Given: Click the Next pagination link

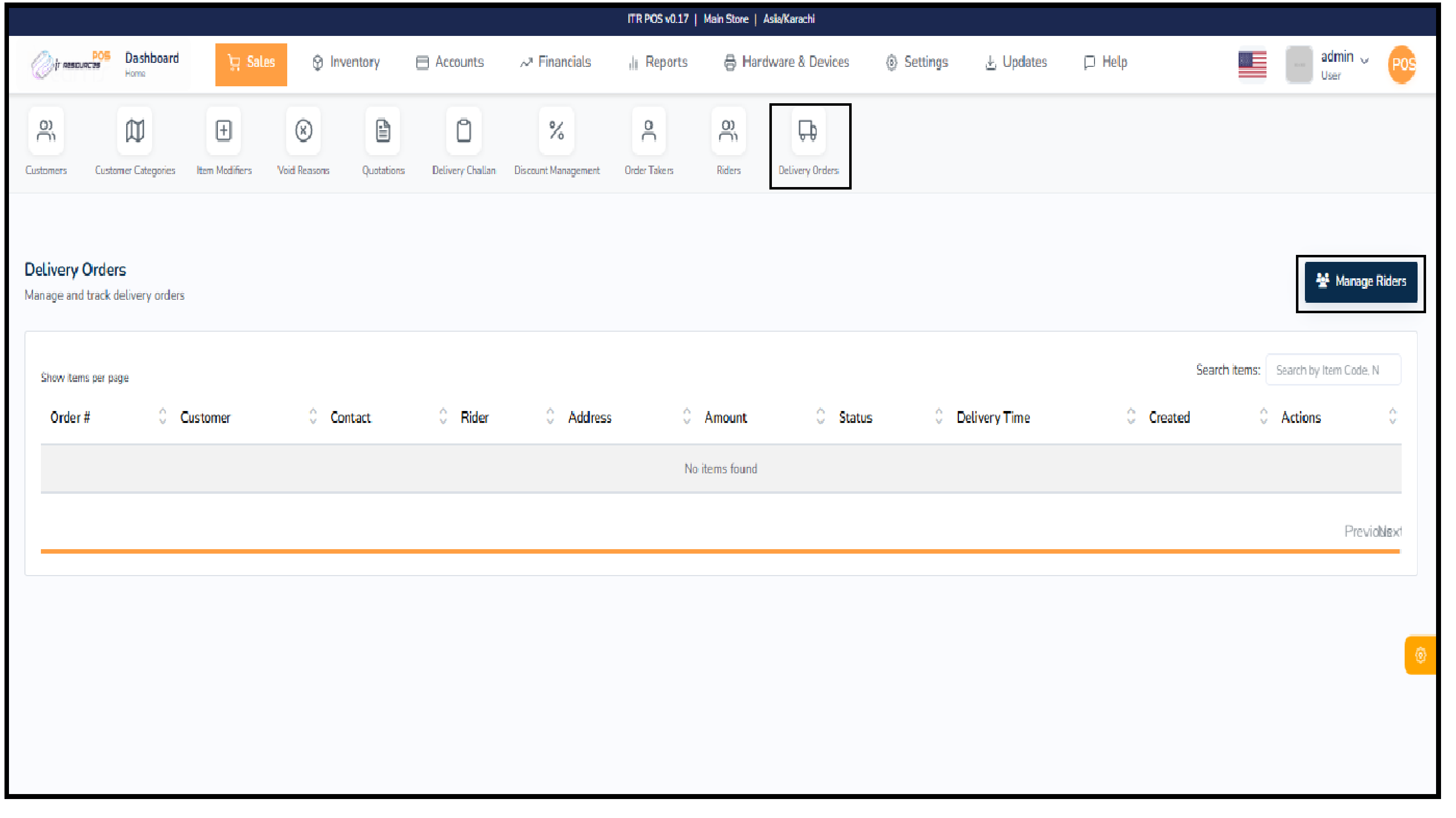Looking at the screenshot, I should pos(1393,531).
